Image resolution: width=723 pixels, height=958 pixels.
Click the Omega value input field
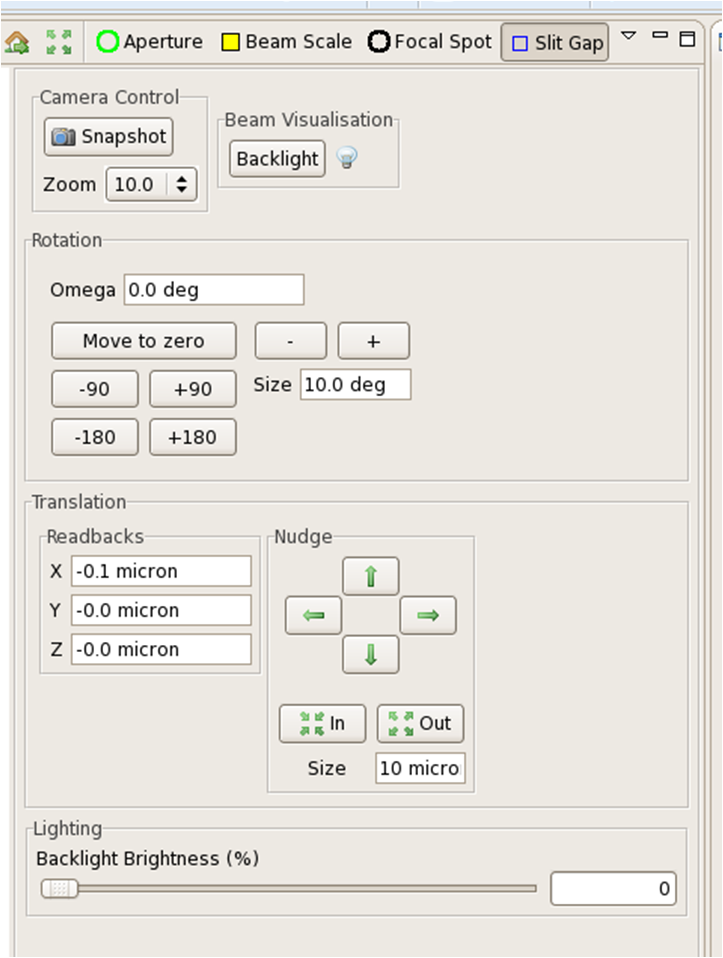214,290
